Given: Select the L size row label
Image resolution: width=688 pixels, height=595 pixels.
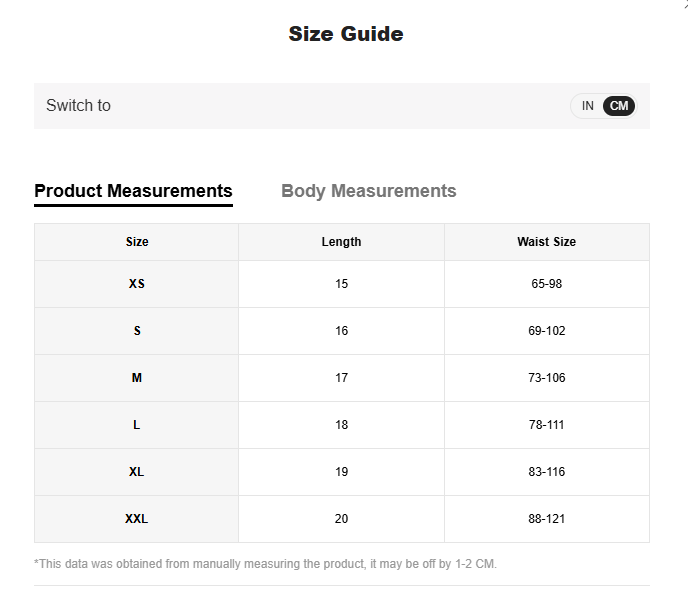Looking at the screenshot, I should pos(137,425).
